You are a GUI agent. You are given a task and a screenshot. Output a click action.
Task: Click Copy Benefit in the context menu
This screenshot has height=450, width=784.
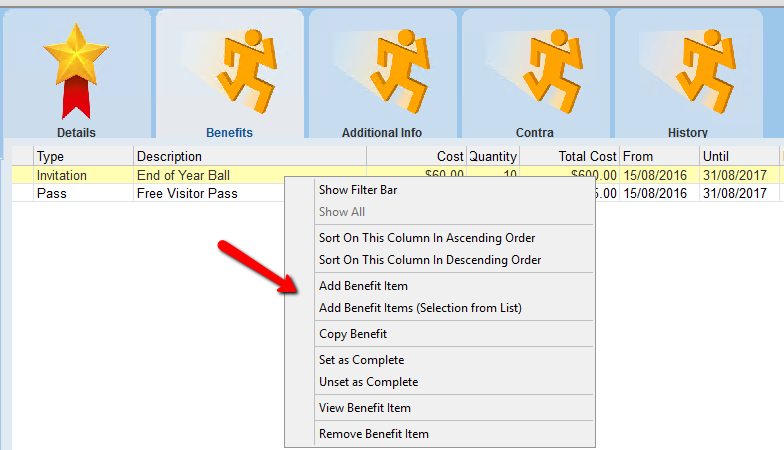[x=353, y=334]
